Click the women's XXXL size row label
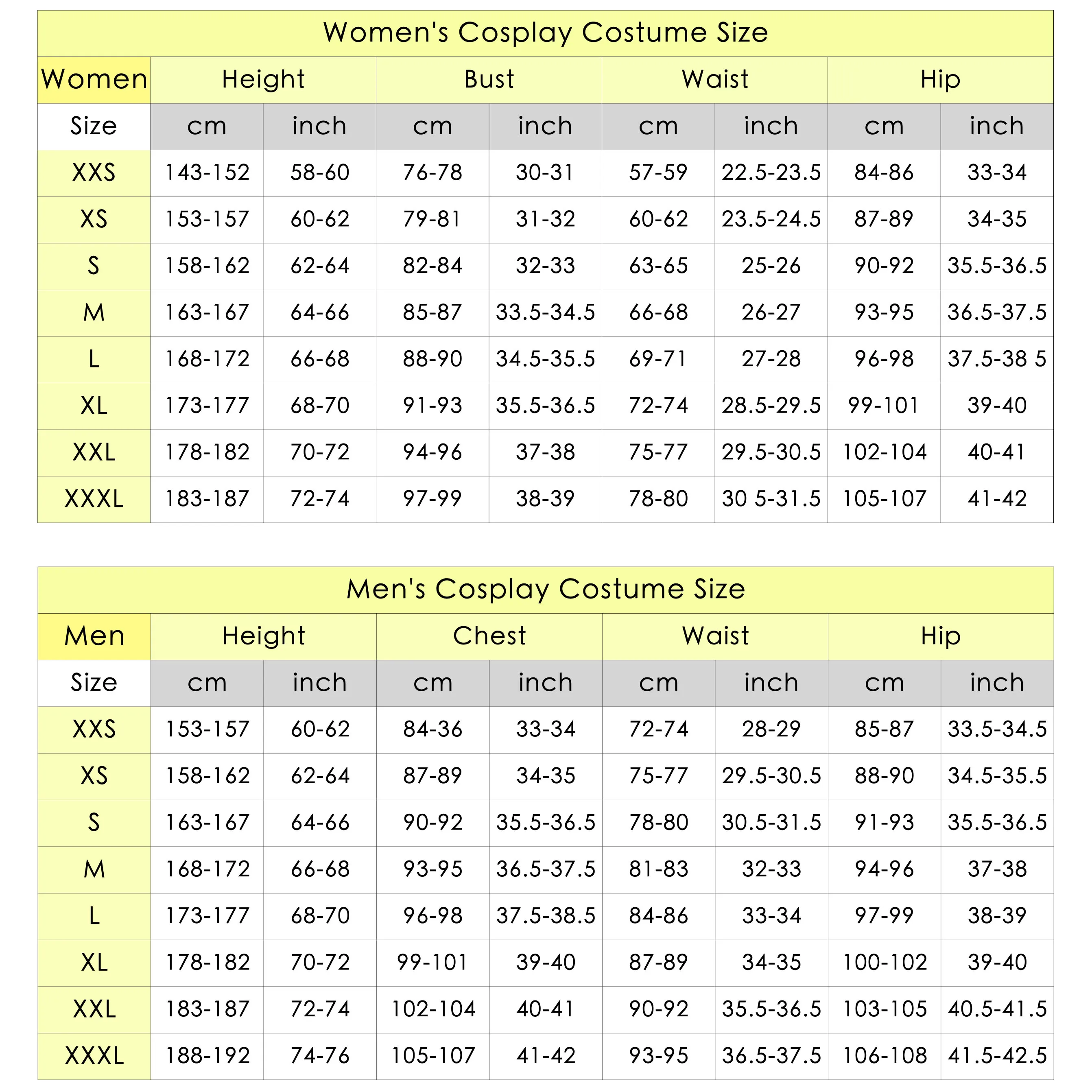Screen dimensions: 1092x1092 point(94,499)
